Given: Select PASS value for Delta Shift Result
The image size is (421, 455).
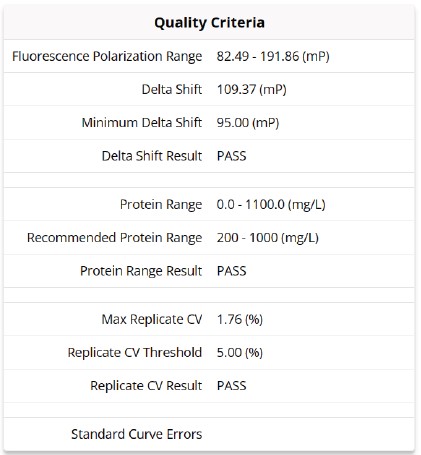Looking at the screenshot, I should pos(231,156).
